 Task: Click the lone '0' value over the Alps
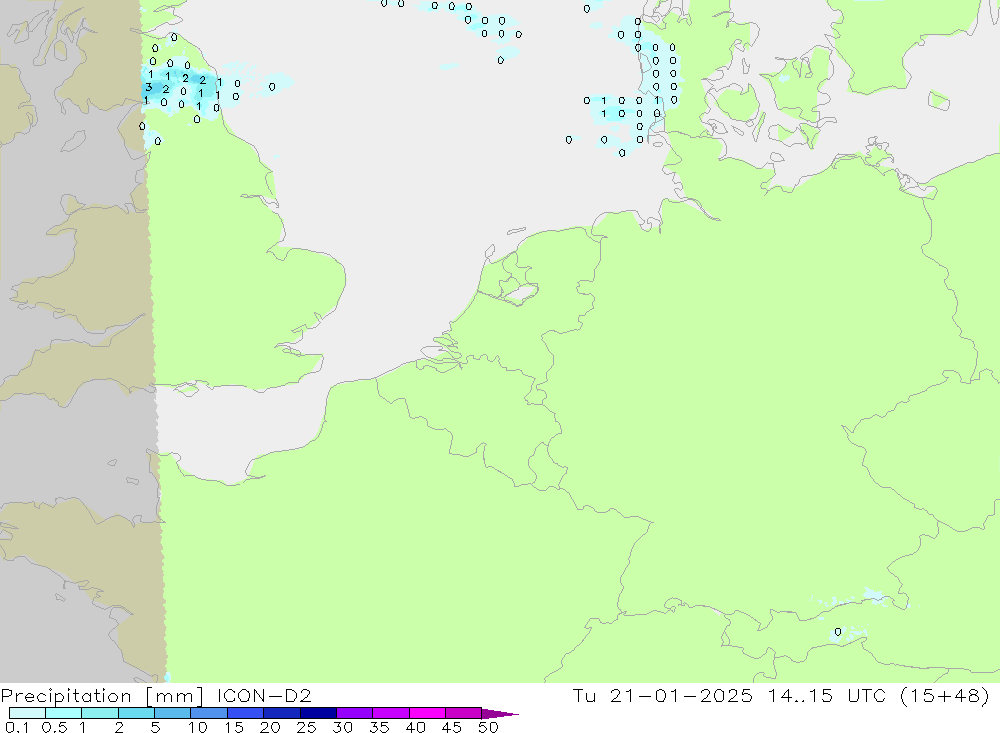[x=838, y=632]
